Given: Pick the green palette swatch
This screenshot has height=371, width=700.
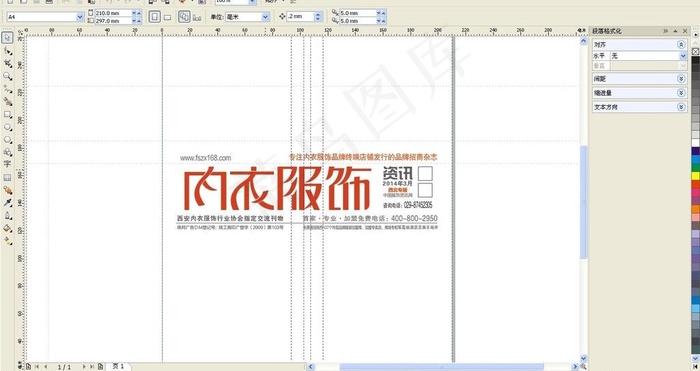Looking at the screenshot, I should (696, 167).
